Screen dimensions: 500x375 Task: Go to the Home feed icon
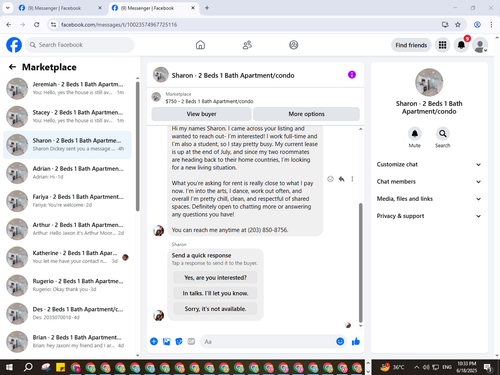coord(200,45)
